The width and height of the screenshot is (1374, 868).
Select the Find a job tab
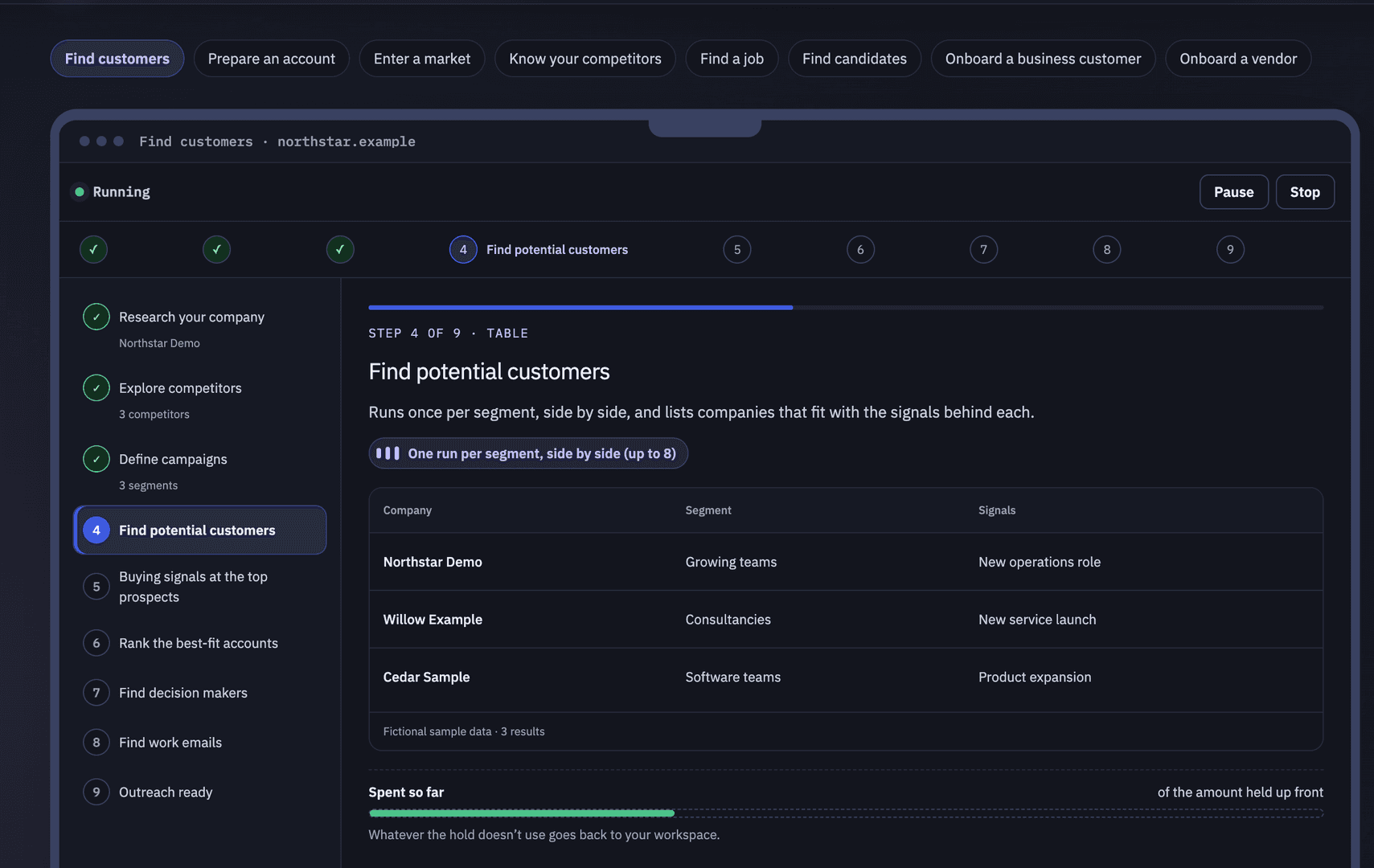732,59
